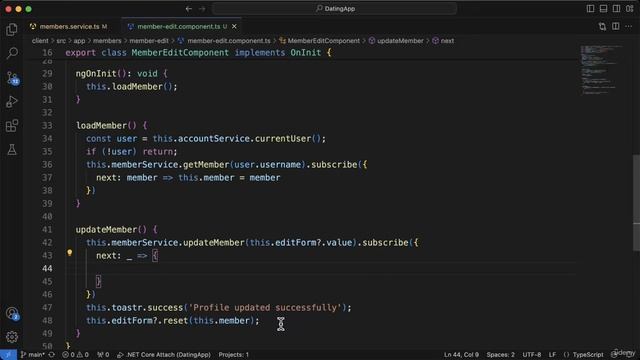This screenshot has width=640, height=360.
Task: Open the 'client' breadcrumb segment
Action: [x=40, y=41]
